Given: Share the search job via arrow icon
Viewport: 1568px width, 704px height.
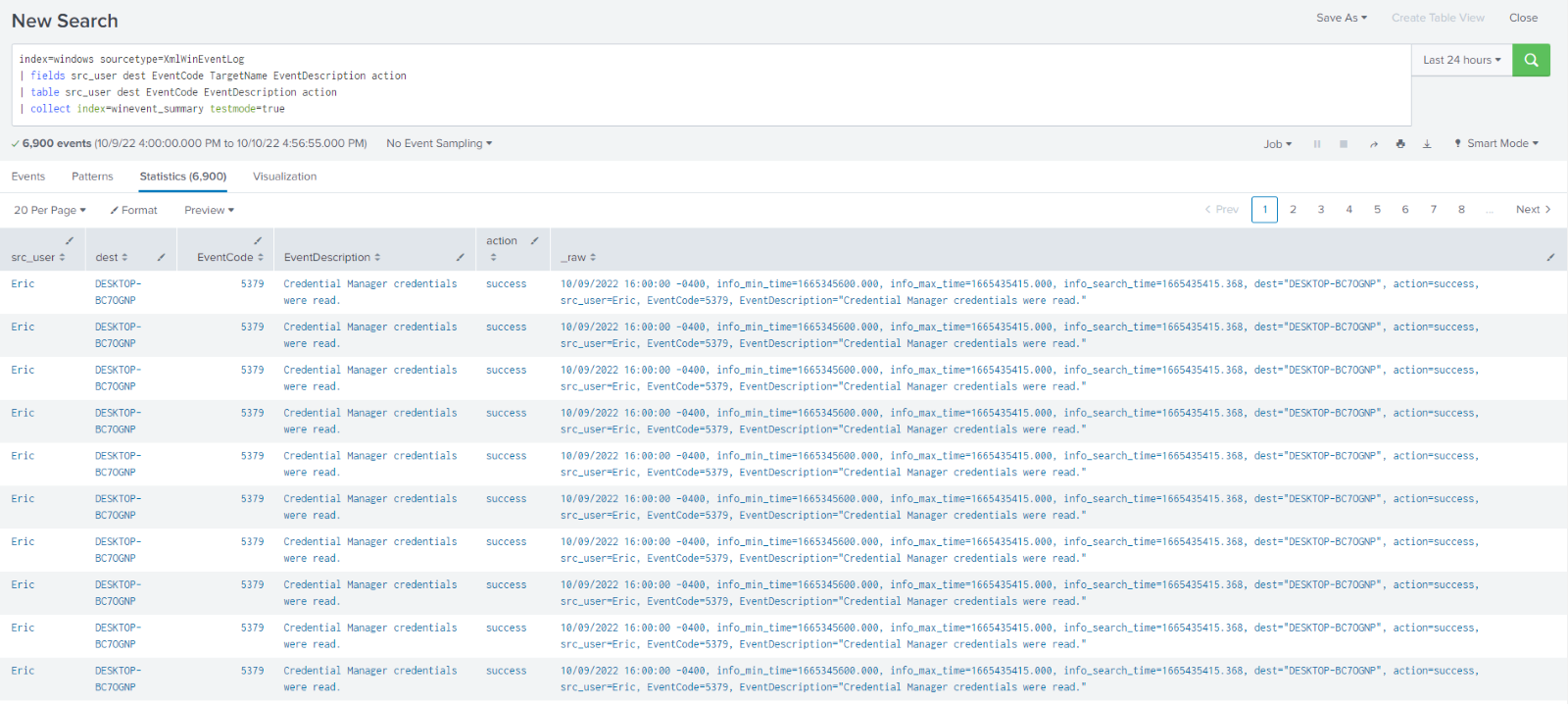Looking at the screenshot, I should coord(1374,144).
